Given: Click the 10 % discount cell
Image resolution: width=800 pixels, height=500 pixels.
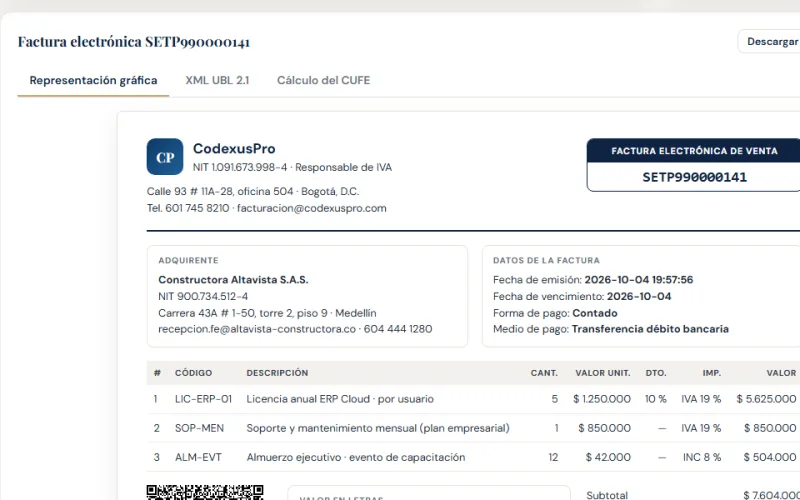Looking at the screenshot, I should coord(656,399).
